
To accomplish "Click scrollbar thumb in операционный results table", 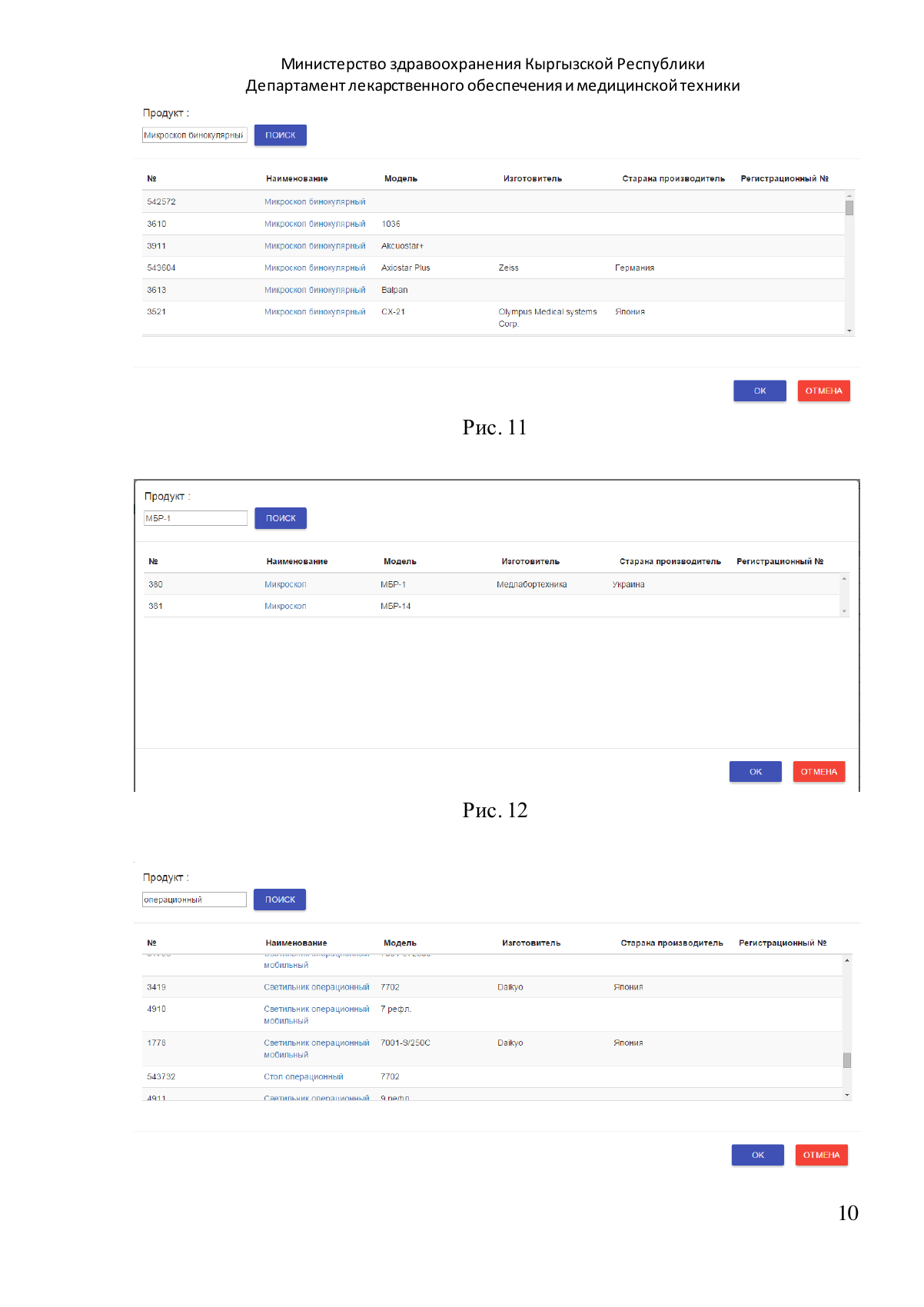I will click(x=847, y=1060).
